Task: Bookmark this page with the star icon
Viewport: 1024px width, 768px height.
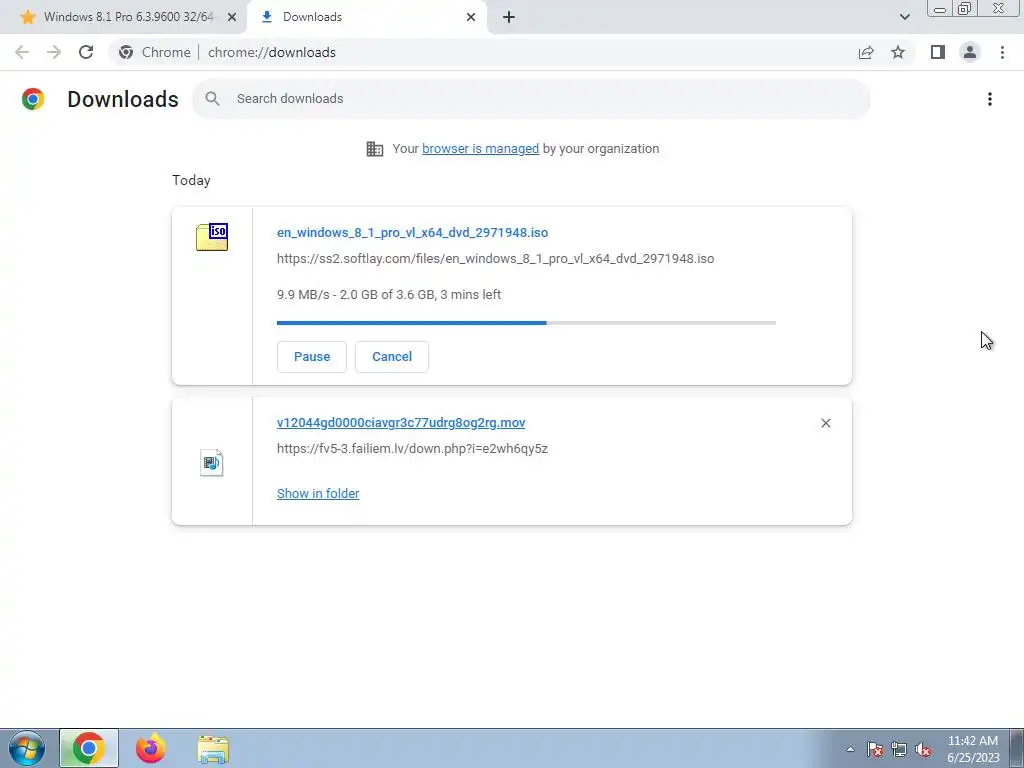Action: [898, 52]
